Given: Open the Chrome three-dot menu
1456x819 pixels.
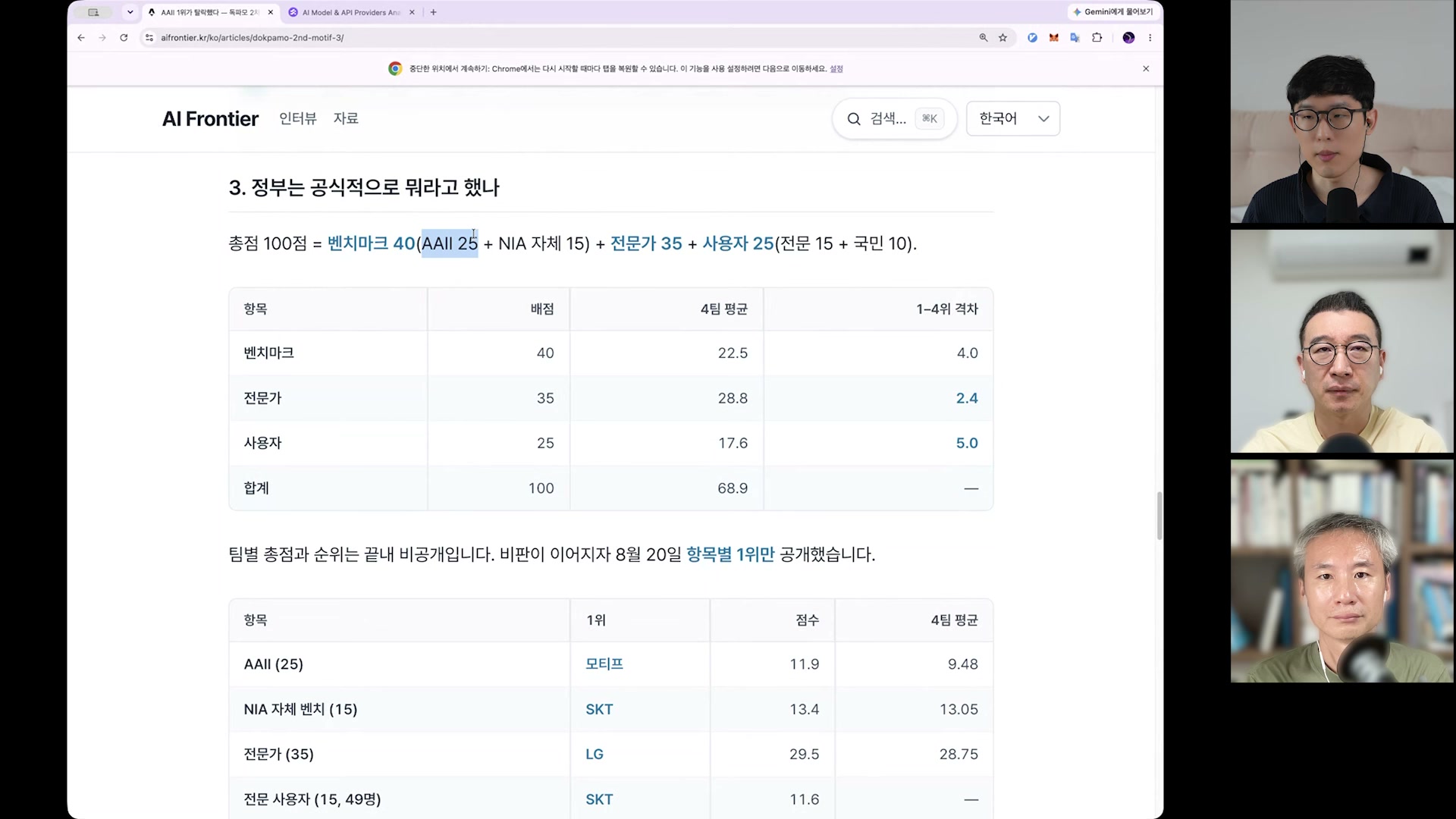Looking at the screenshot, I should (1150, 37).
